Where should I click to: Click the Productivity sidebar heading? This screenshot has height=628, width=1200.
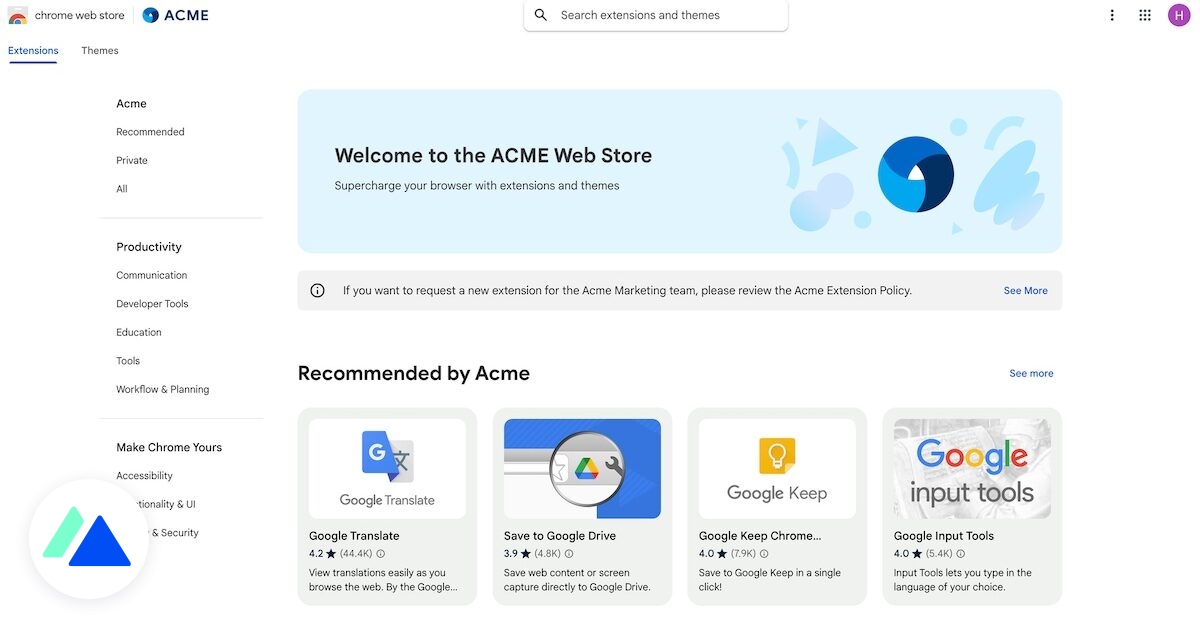click(x=149, y=247)
